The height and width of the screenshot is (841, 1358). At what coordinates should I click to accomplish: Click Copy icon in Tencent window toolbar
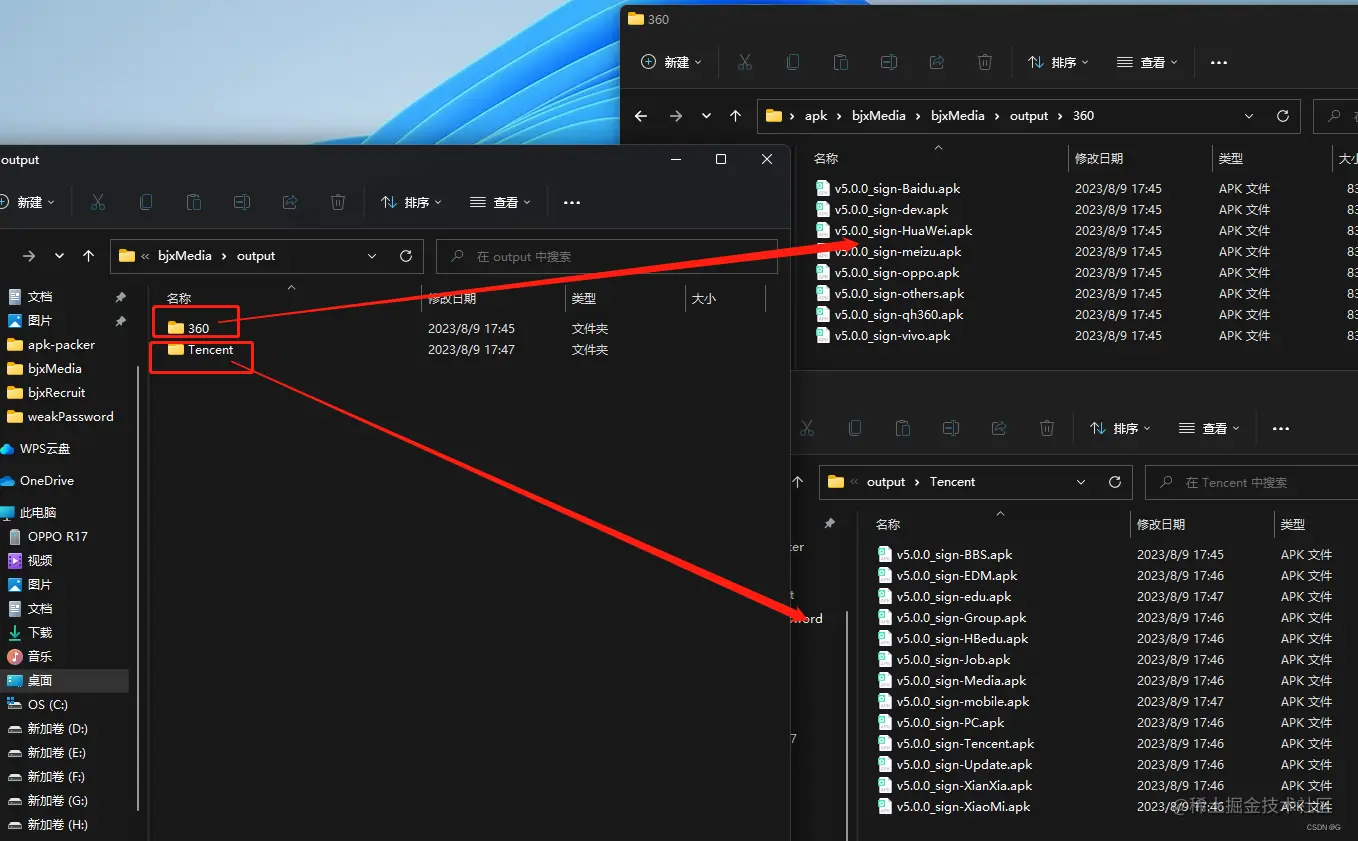pyautogui.click(x=855, y=428)
